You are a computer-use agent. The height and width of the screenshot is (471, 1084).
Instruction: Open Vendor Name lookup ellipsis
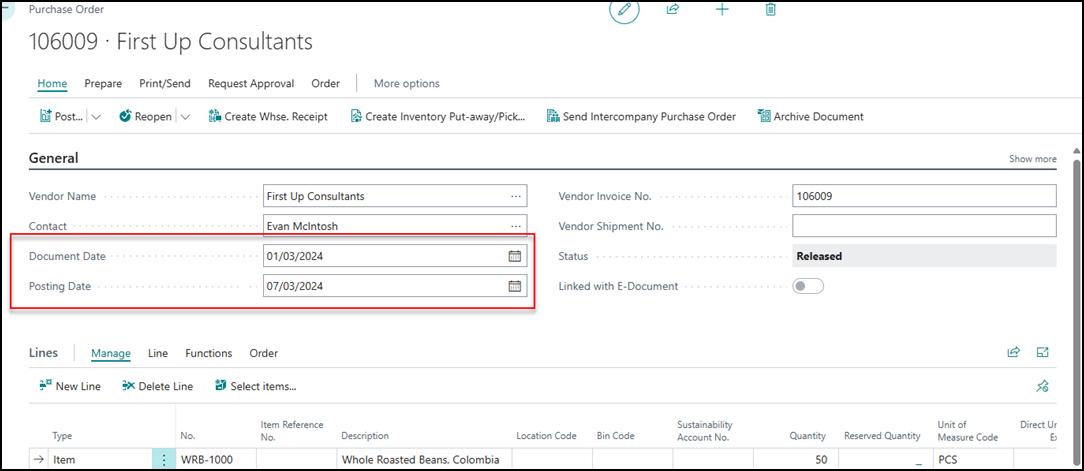click(516, 196)
